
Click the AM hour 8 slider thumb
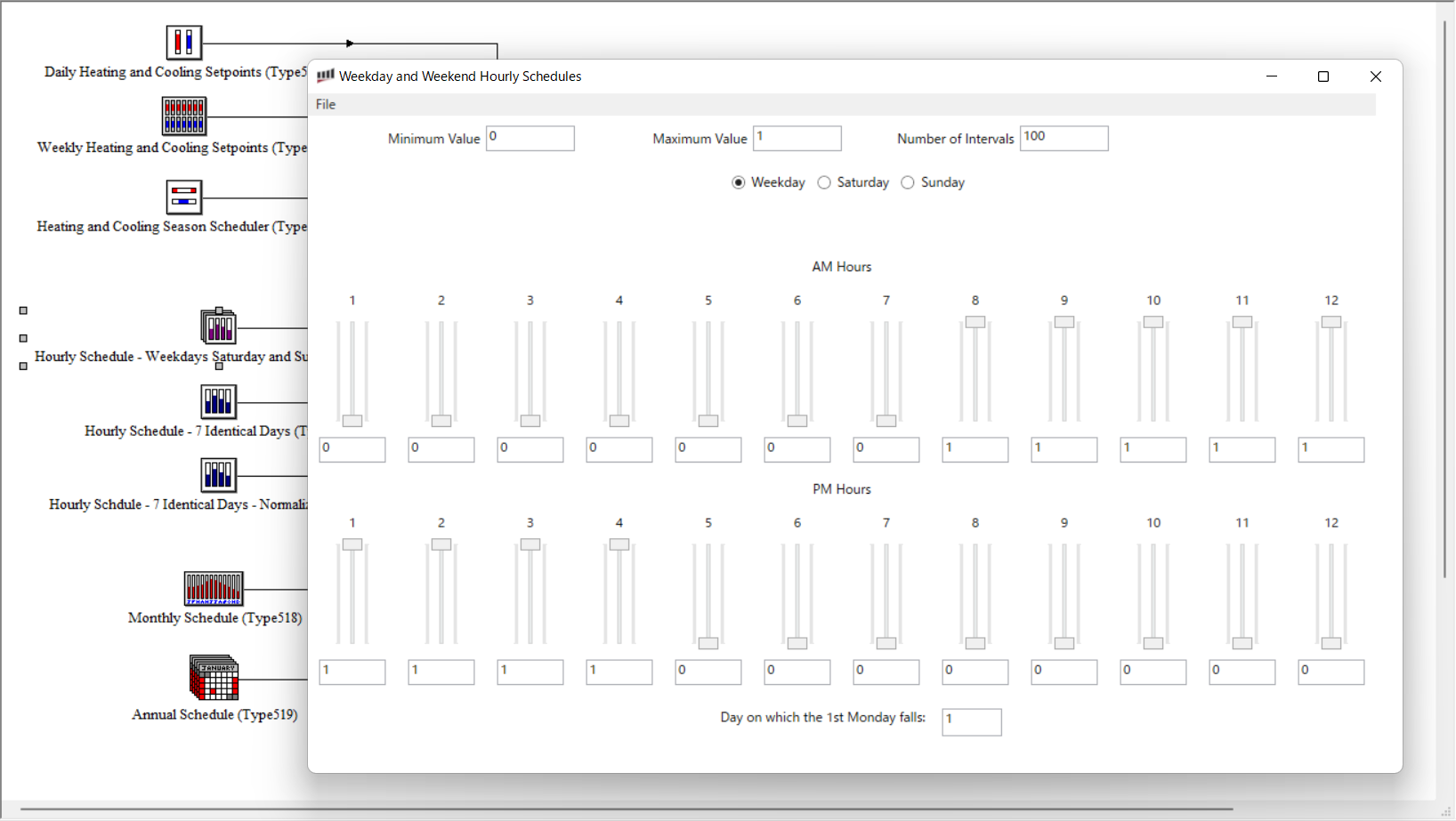pyautogui.click(x=975, y=322)
